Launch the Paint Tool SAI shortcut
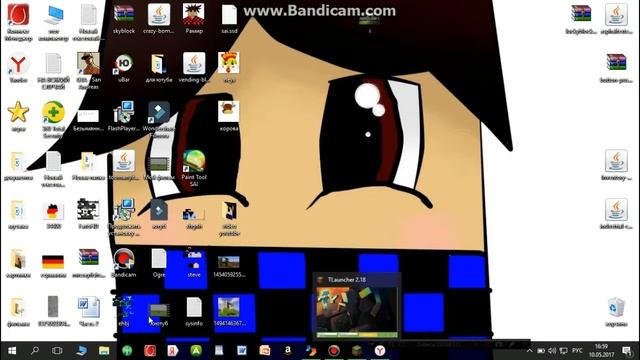The width and height of the screenshot is (640, 360). click(x=194, y=168)
